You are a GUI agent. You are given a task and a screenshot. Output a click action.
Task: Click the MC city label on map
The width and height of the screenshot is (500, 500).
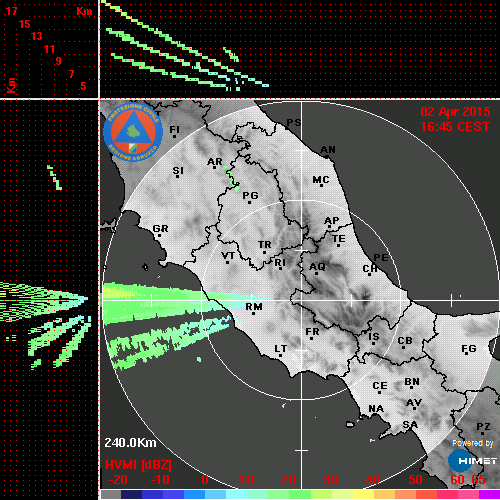pyautogui.click(x=321, y=180)
